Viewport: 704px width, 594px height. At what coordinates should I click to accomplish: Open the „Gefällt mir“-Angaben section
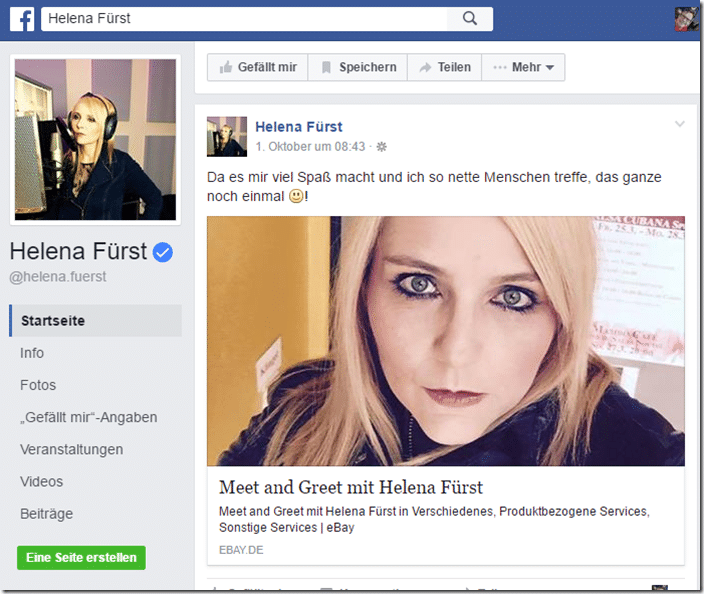(88, 418)
